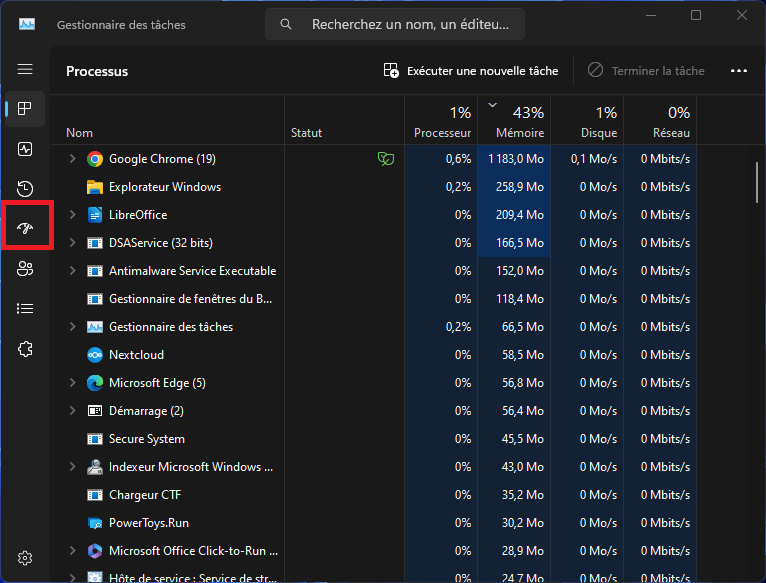
Task: Open the App history sidebar tab
Action: (25, 189)
